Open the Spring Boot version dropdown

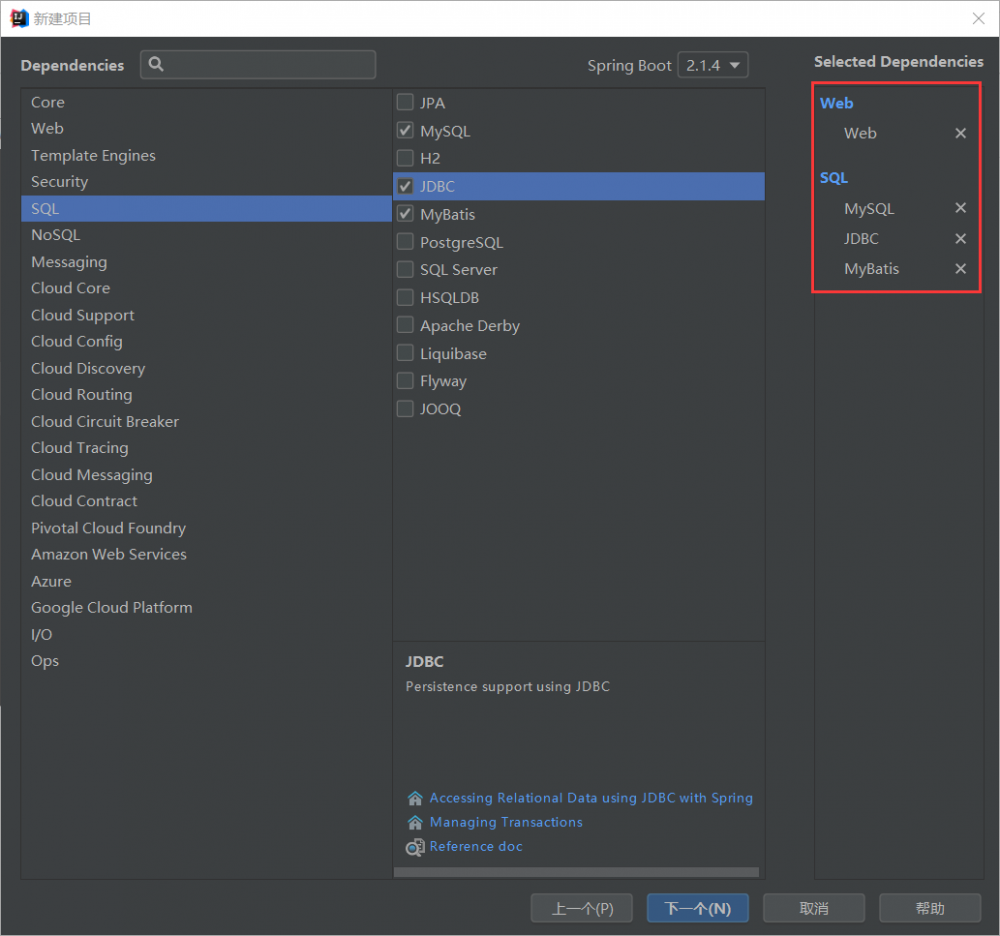pyautogui.click(x=713, y=65)
